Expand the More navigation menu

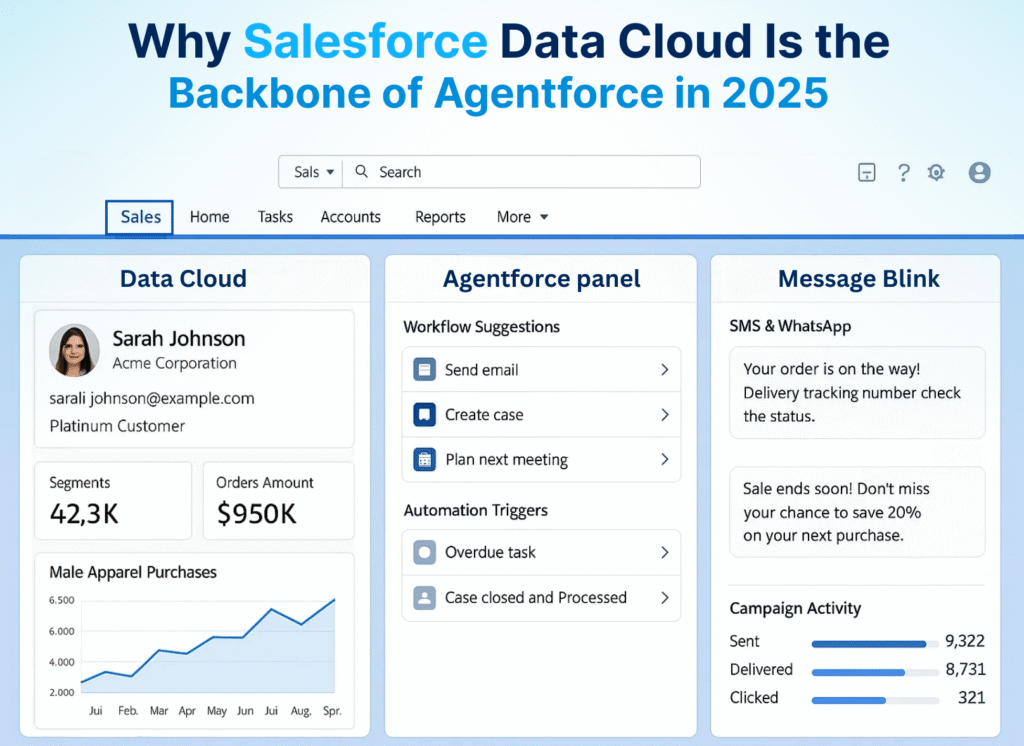tap(521, 217)
